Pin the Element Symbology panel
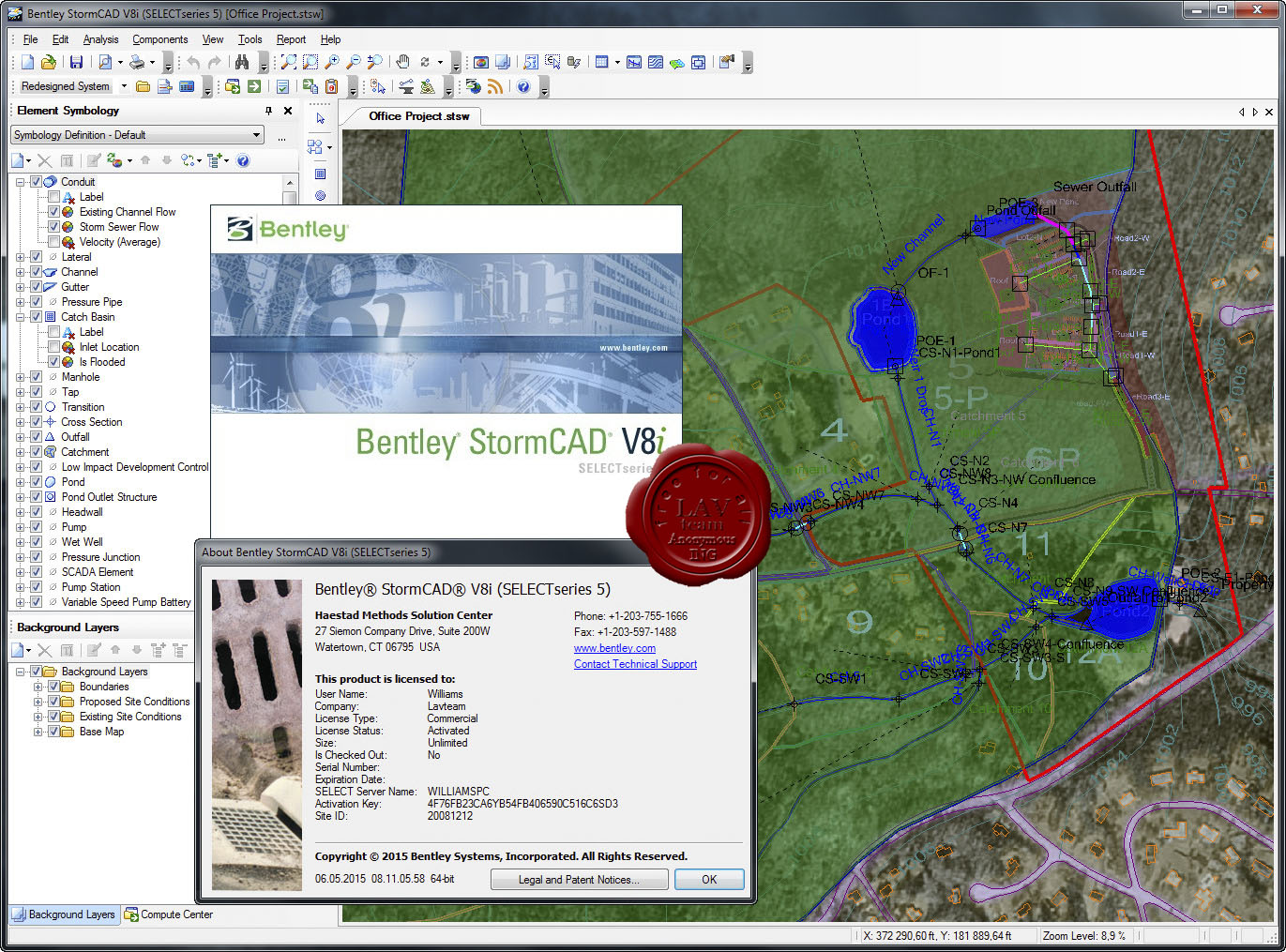Viewport: 1286px width, 952px height. tap(268, 111)
